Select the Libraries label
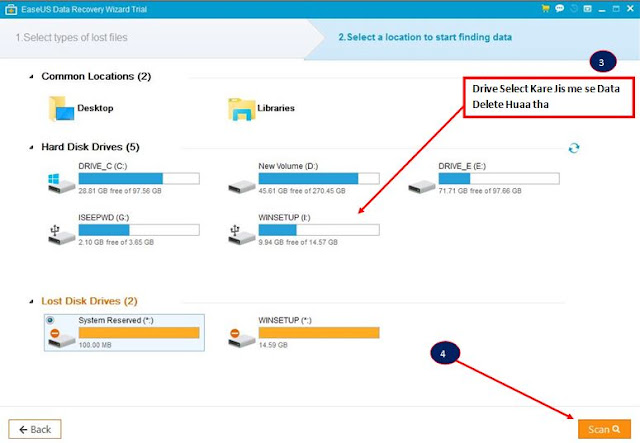Screen dimensions: 640x443 point(276,108)
